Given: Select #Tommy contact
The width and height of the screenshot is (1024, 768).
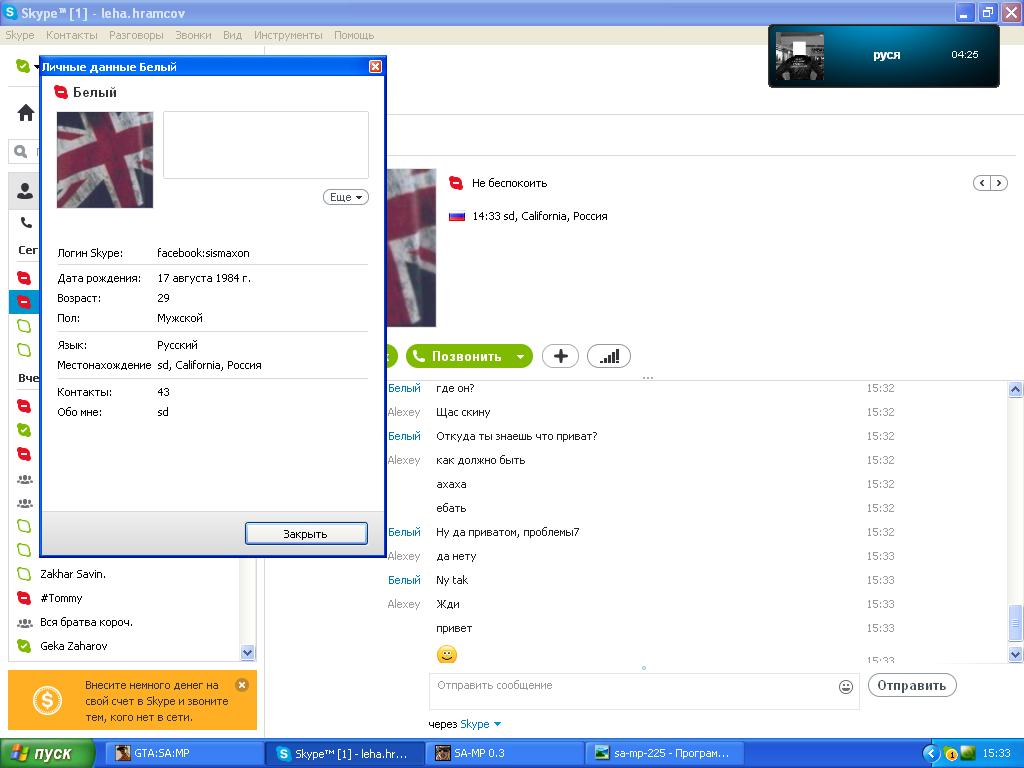Looking at the screenshot, I should tap(61, 598).
